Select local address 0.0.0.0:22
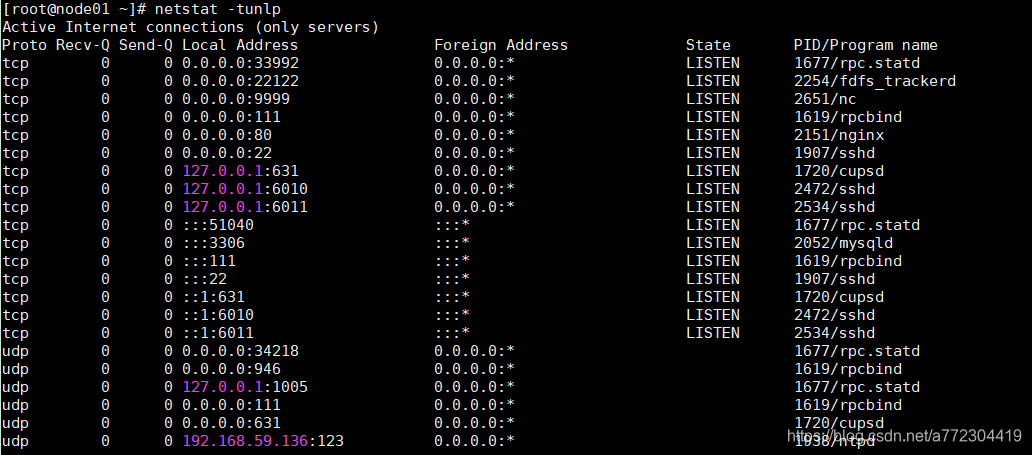 tap(227, 153)
